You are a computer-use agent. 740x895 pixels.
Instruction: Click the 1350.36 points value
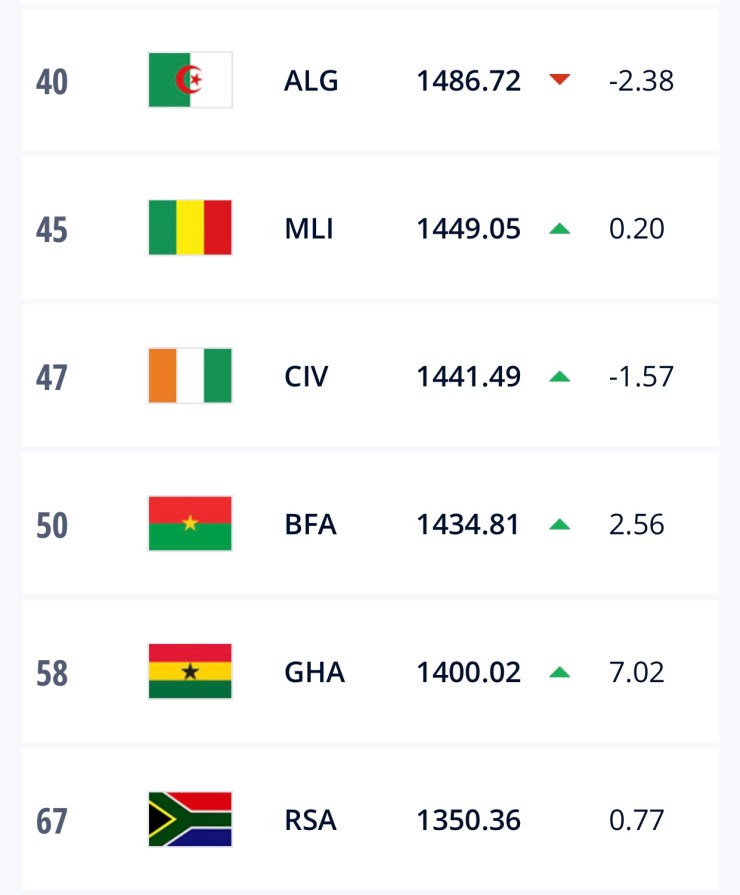click(x=468, y=820)
